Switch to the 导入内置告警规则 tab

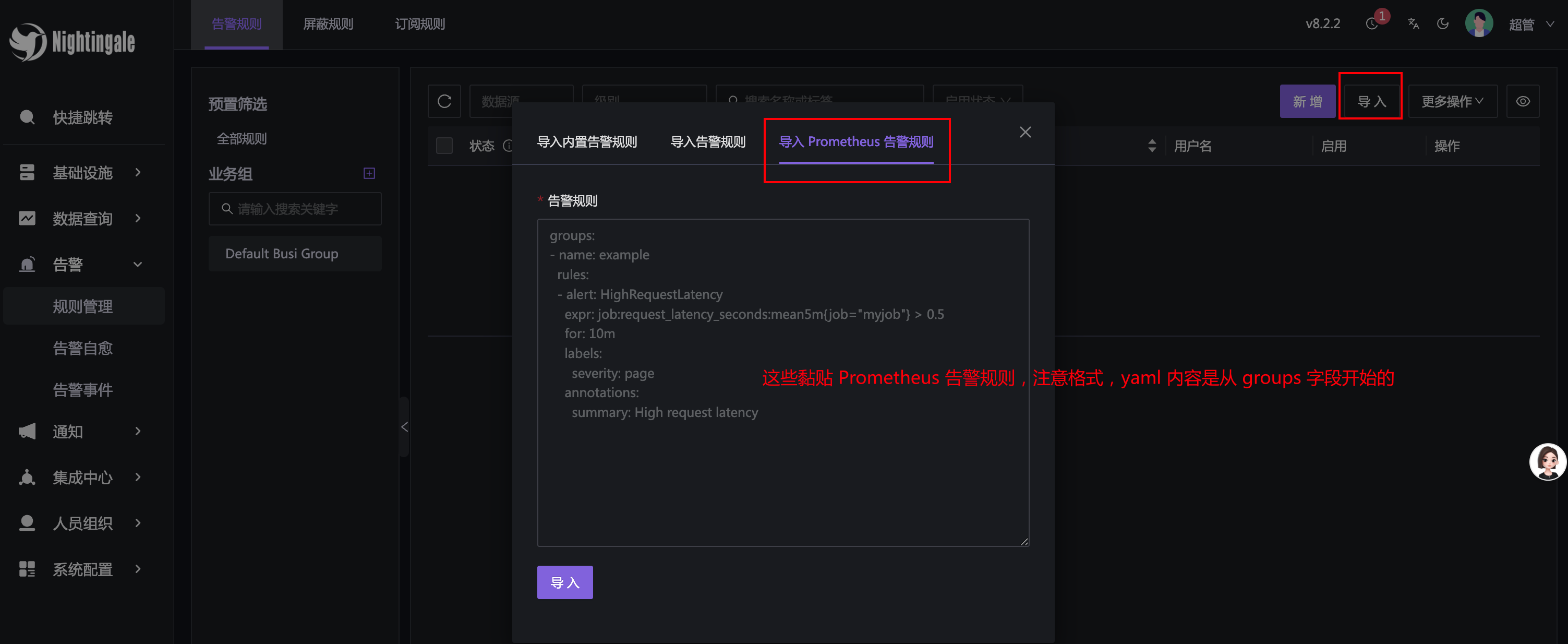(587, 142)
